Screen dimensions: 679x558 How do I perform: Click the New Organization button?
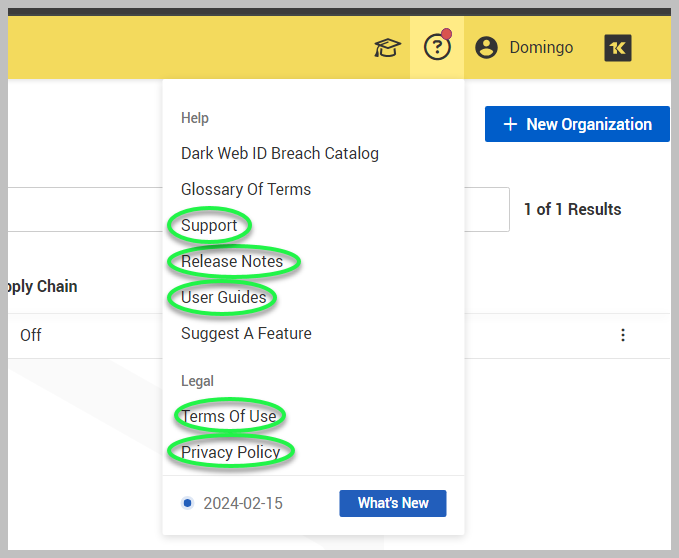577,124
